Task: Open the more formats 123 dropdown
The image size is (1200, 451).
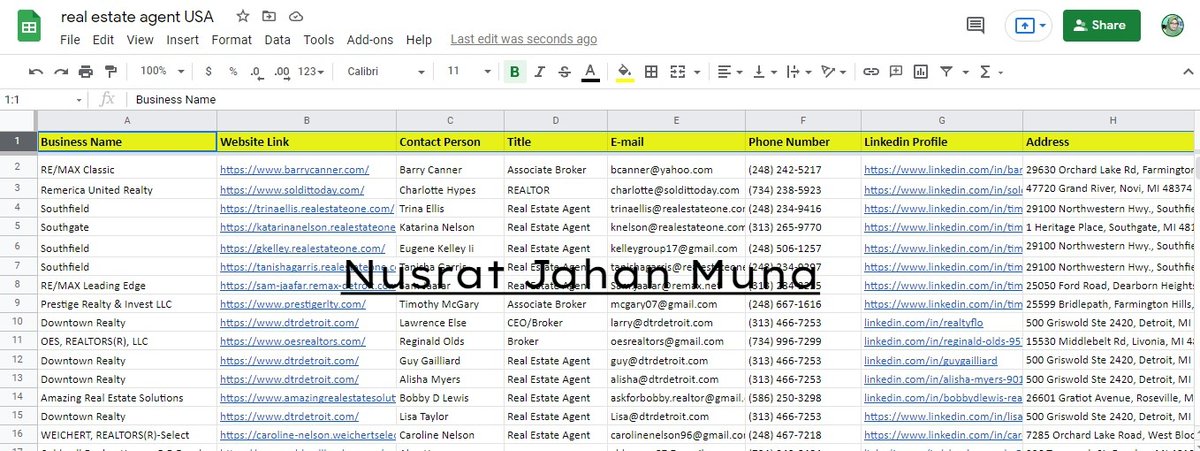Action: (x=313, y=72)
